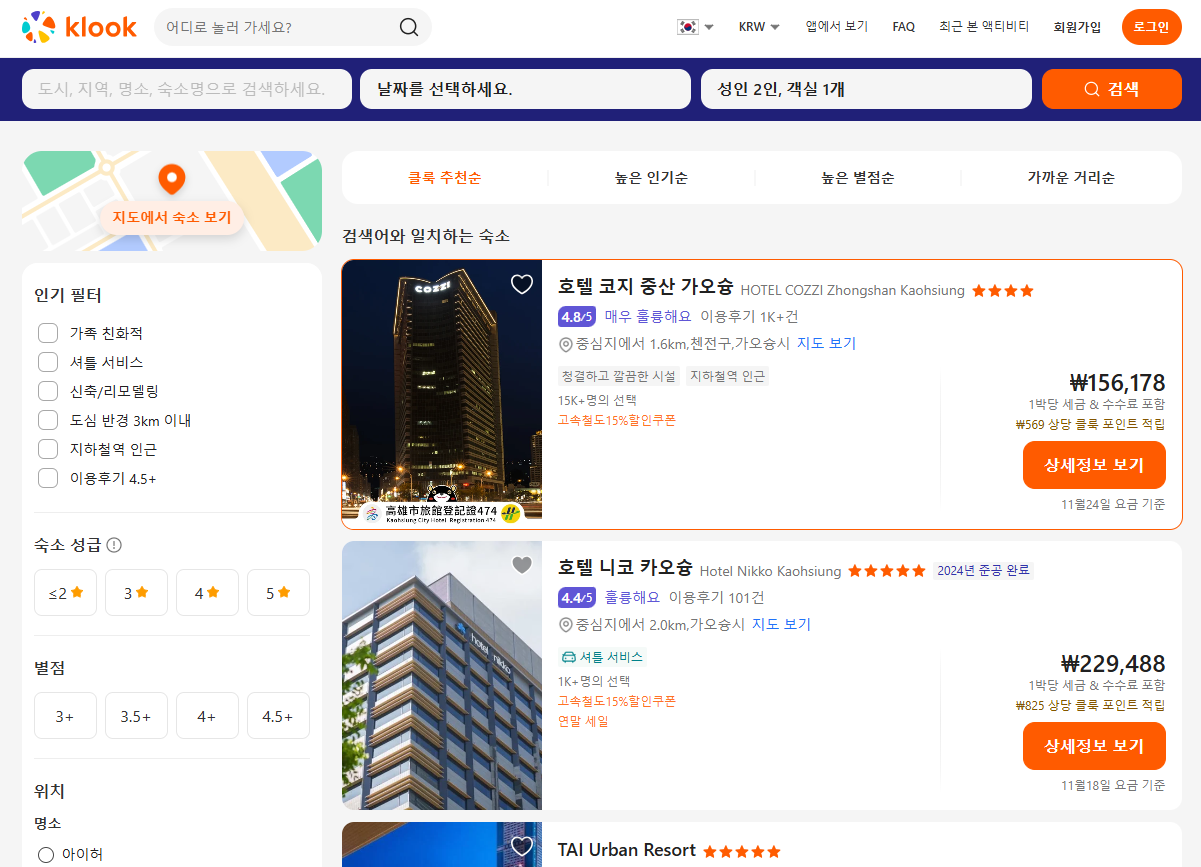The height and width of the screenshot is (867, 1201).
Task: Click the 셔틀 서비스 tag on Hotel Nikko
Action: [603, 657]
